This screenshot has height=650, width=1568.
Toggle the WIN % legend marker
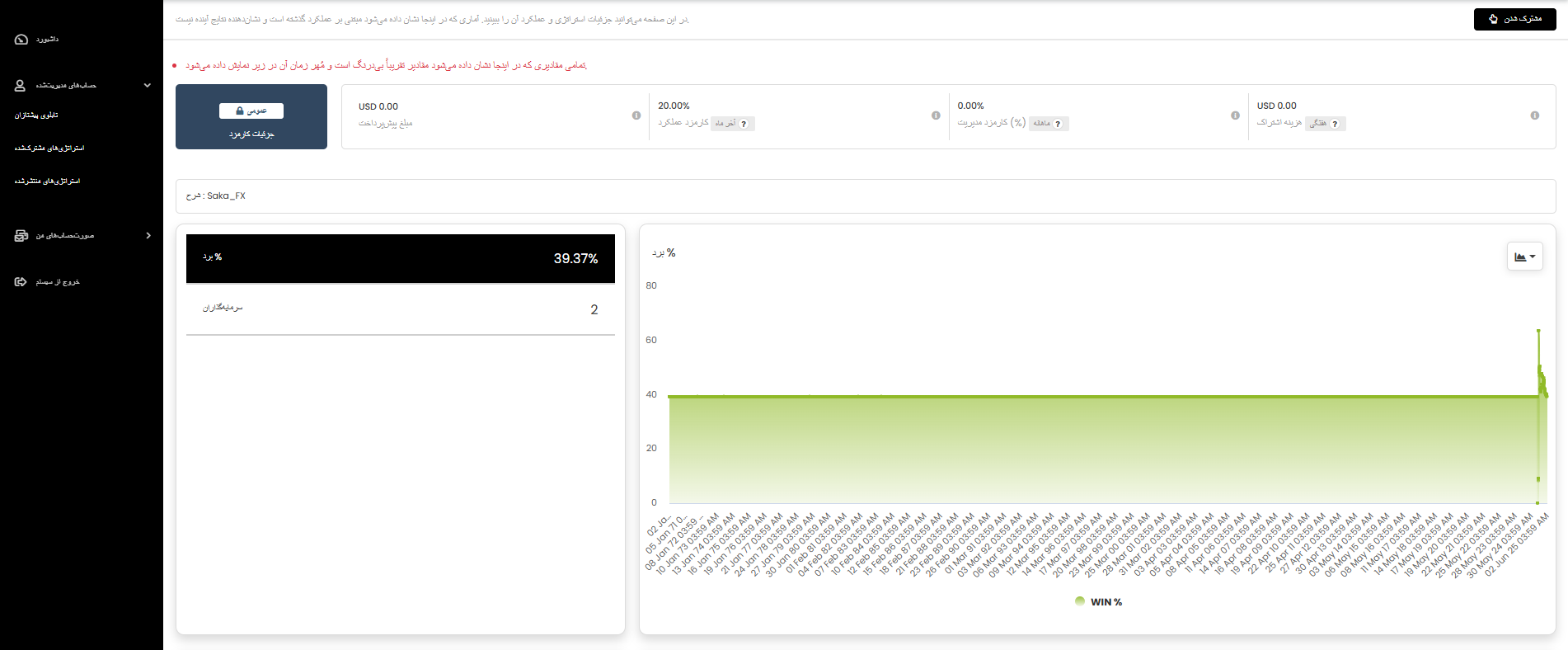pos(1080,601)
